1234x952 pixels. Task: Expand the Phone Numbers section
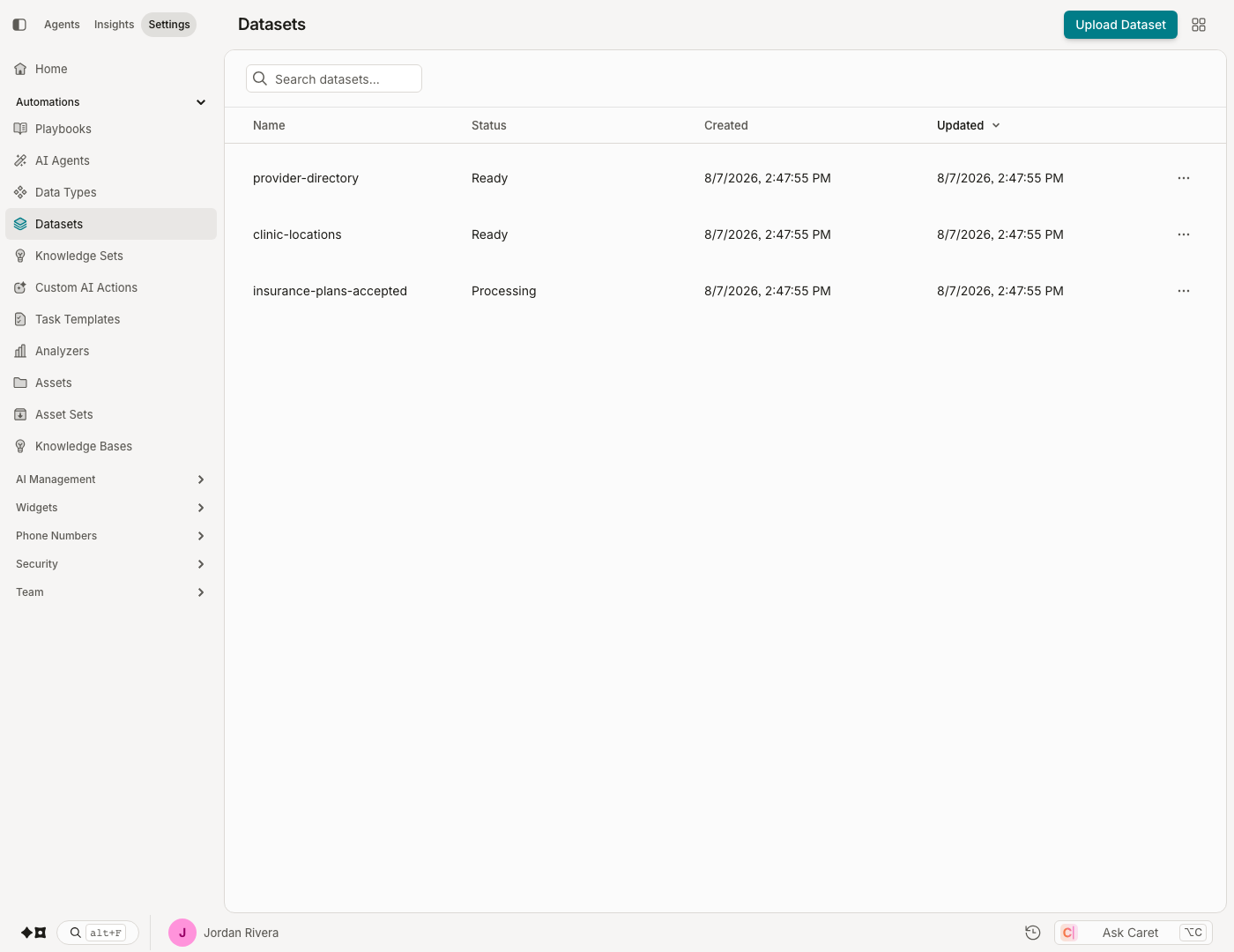coord(111,536)
